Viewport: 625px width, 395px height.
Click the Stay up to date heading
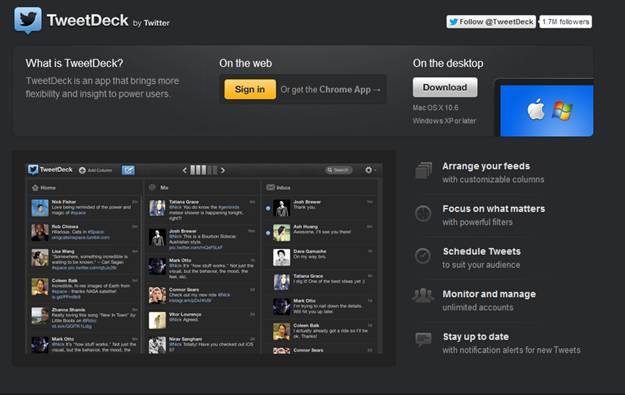[x=476, y=337]
